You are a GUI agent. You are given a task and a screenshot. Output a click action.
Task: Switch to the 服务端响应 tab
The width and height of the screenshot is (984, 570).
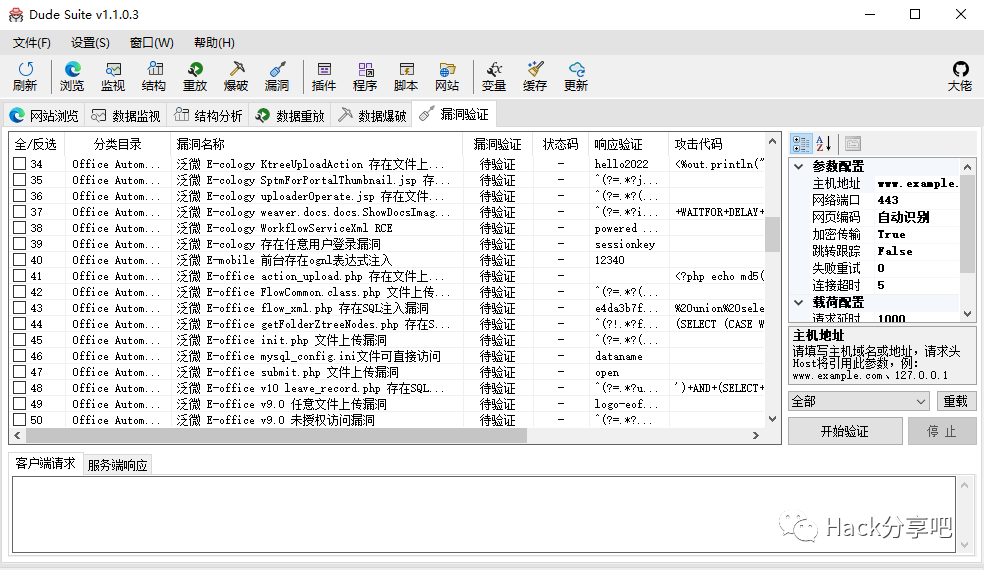[117, 465]
